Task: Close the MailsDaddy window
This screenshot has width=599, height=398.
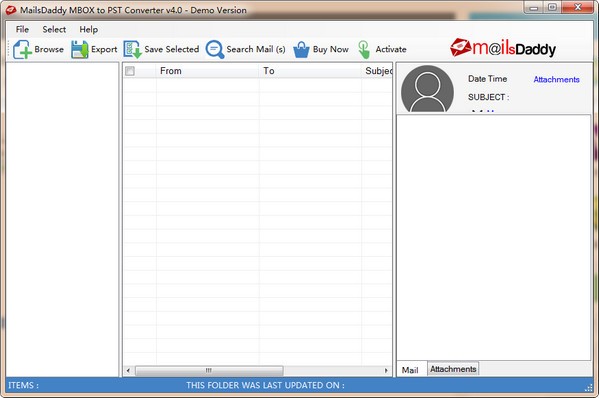Action: click(578, 7)
